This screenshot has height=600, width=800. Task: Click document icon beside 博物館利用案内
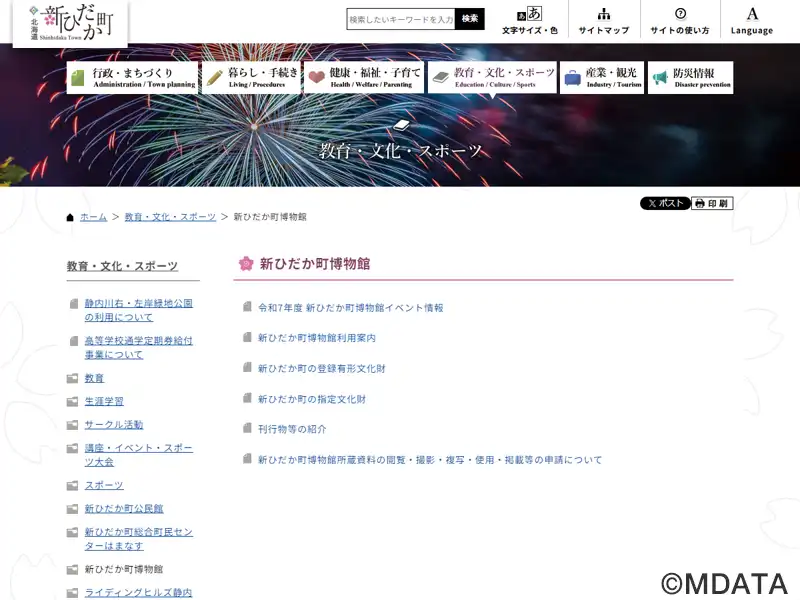click(x=247, y=337)
